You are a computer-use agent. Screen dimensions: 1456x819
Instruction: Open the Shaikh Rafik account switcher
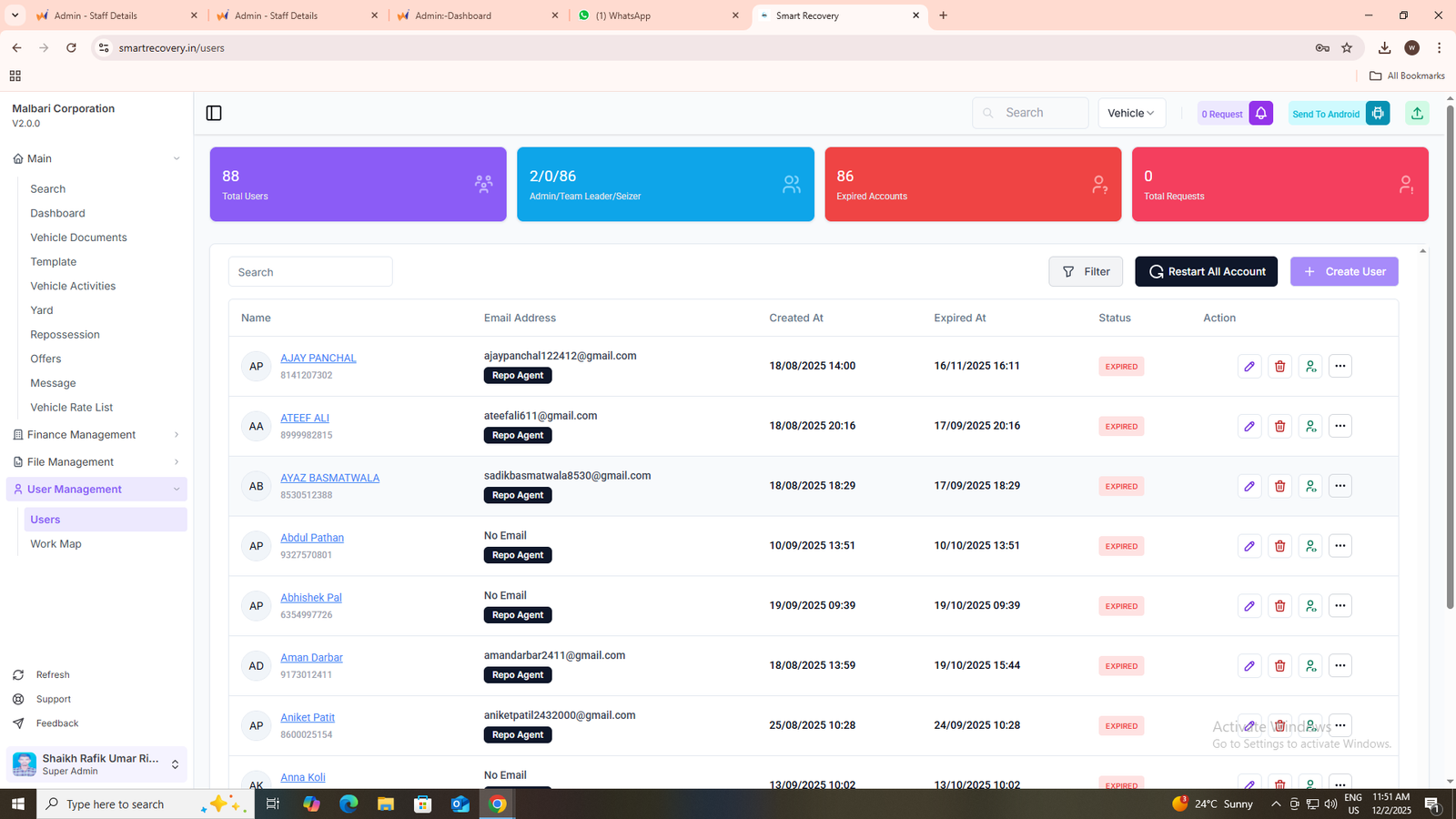tap(96, 764)
